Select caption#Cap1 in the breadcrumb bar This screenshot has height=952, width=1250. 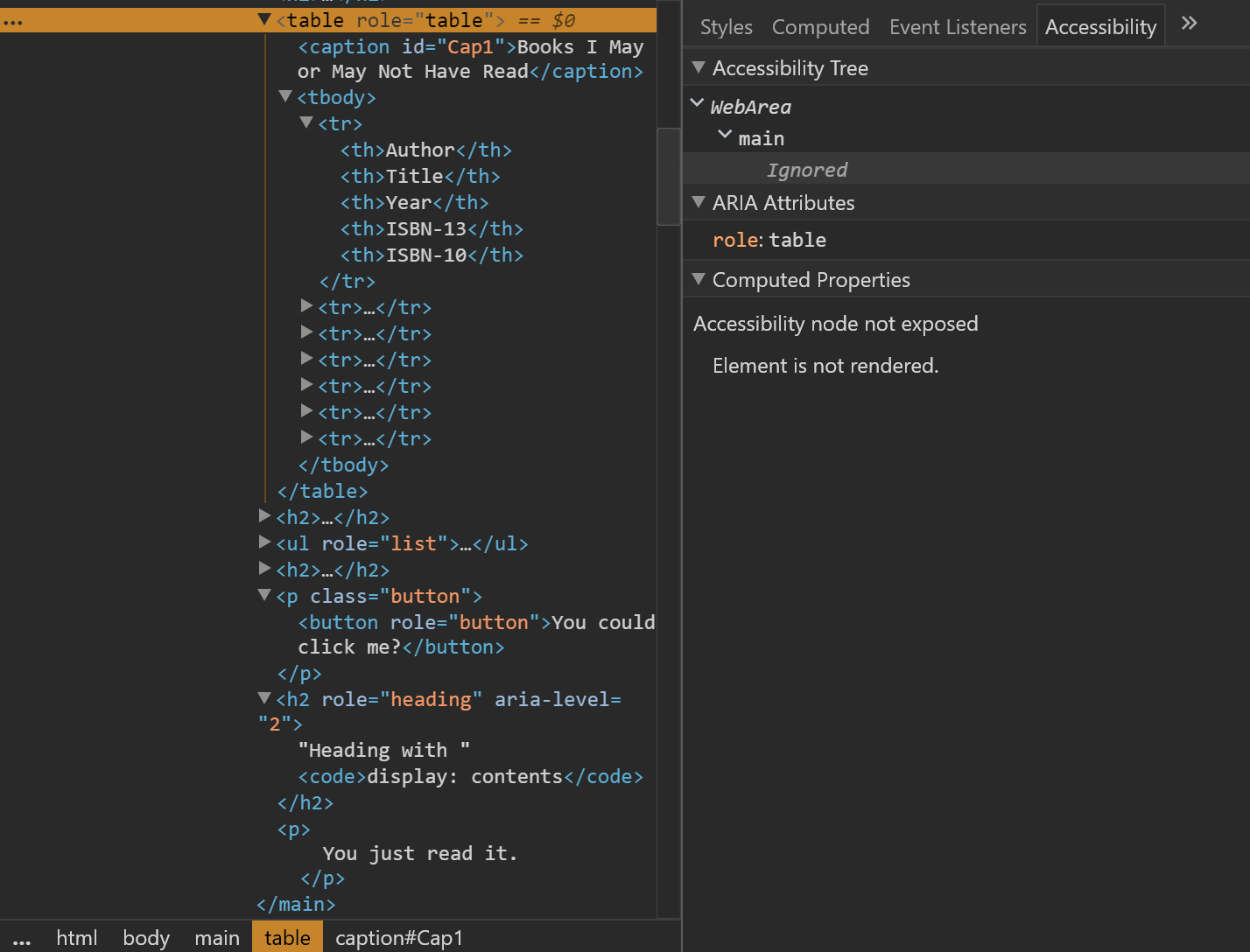pyautogui.click(x=398, y=938)
